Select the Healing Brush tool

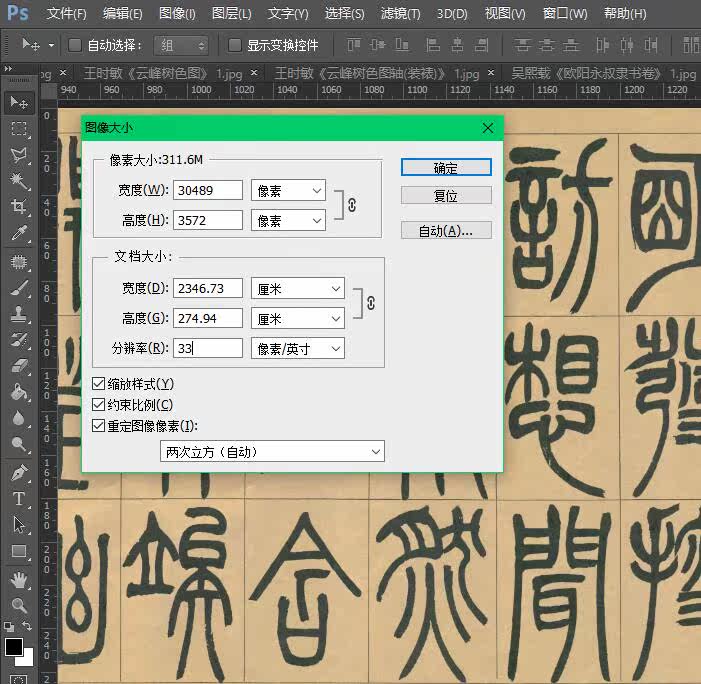19,262
